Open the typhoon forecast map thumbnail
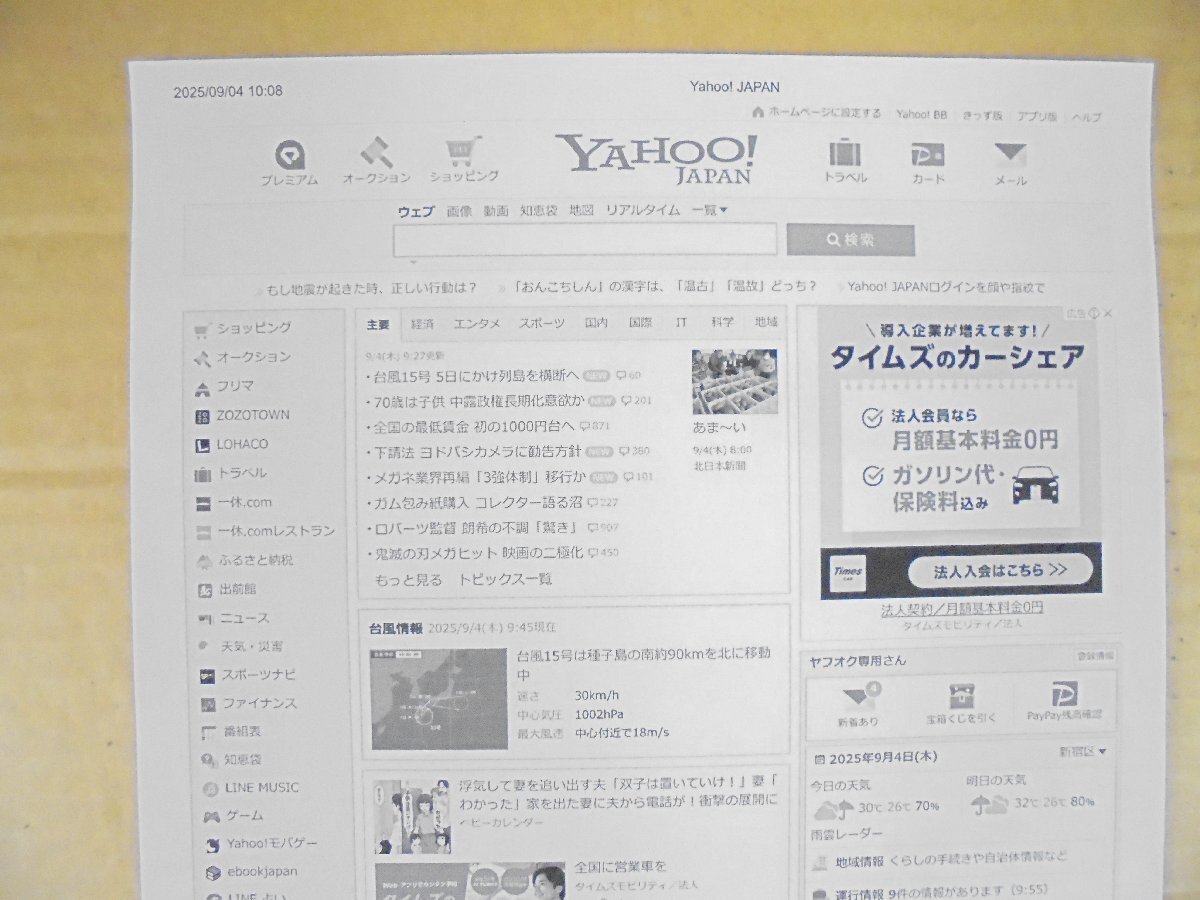 point(439,698)
